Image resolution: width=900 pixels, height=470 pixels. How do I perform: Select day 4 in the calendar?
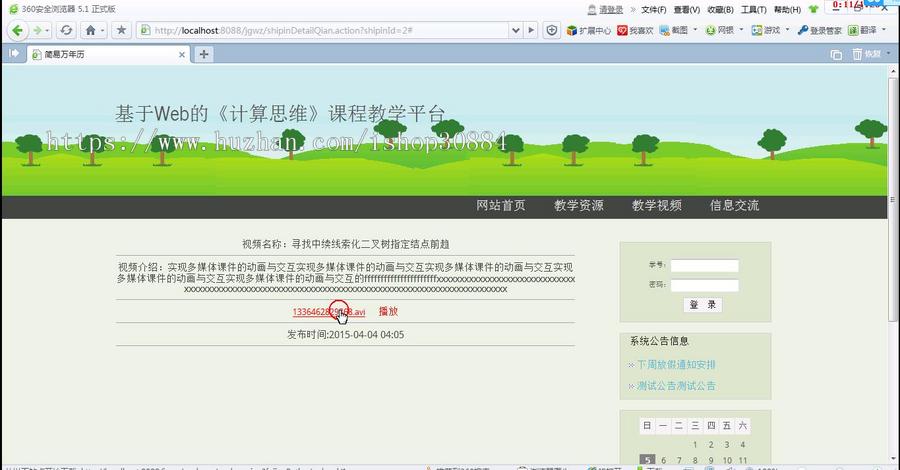tap(743, 445)
